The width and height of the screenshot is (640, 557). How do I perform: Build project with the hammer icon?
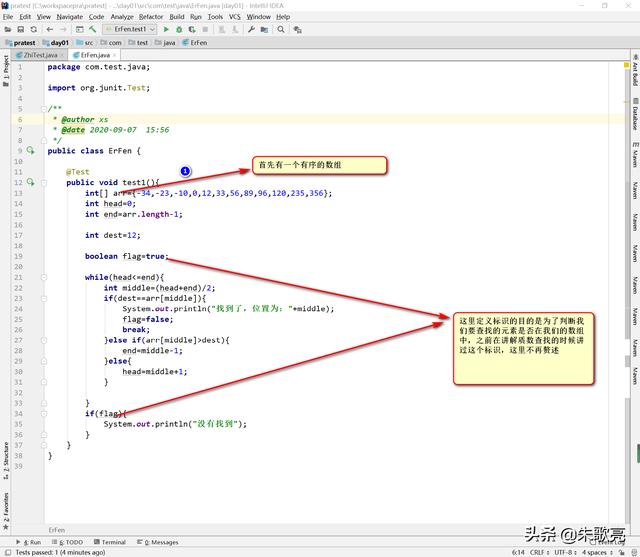(x=93, y=29)
